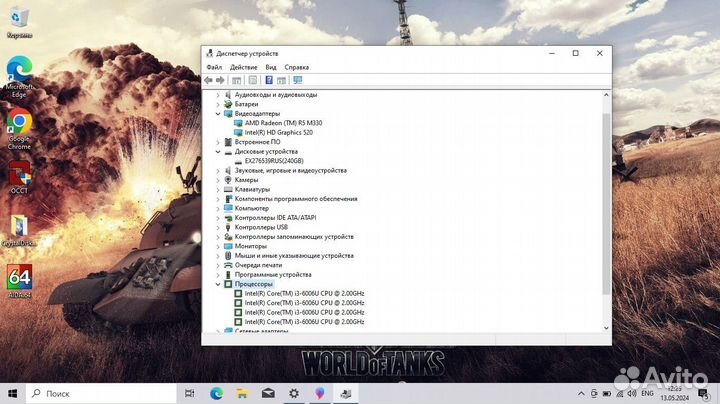This screenshot has width=720, height=404.
Task: Open the Вид menu
Action: 271,67
